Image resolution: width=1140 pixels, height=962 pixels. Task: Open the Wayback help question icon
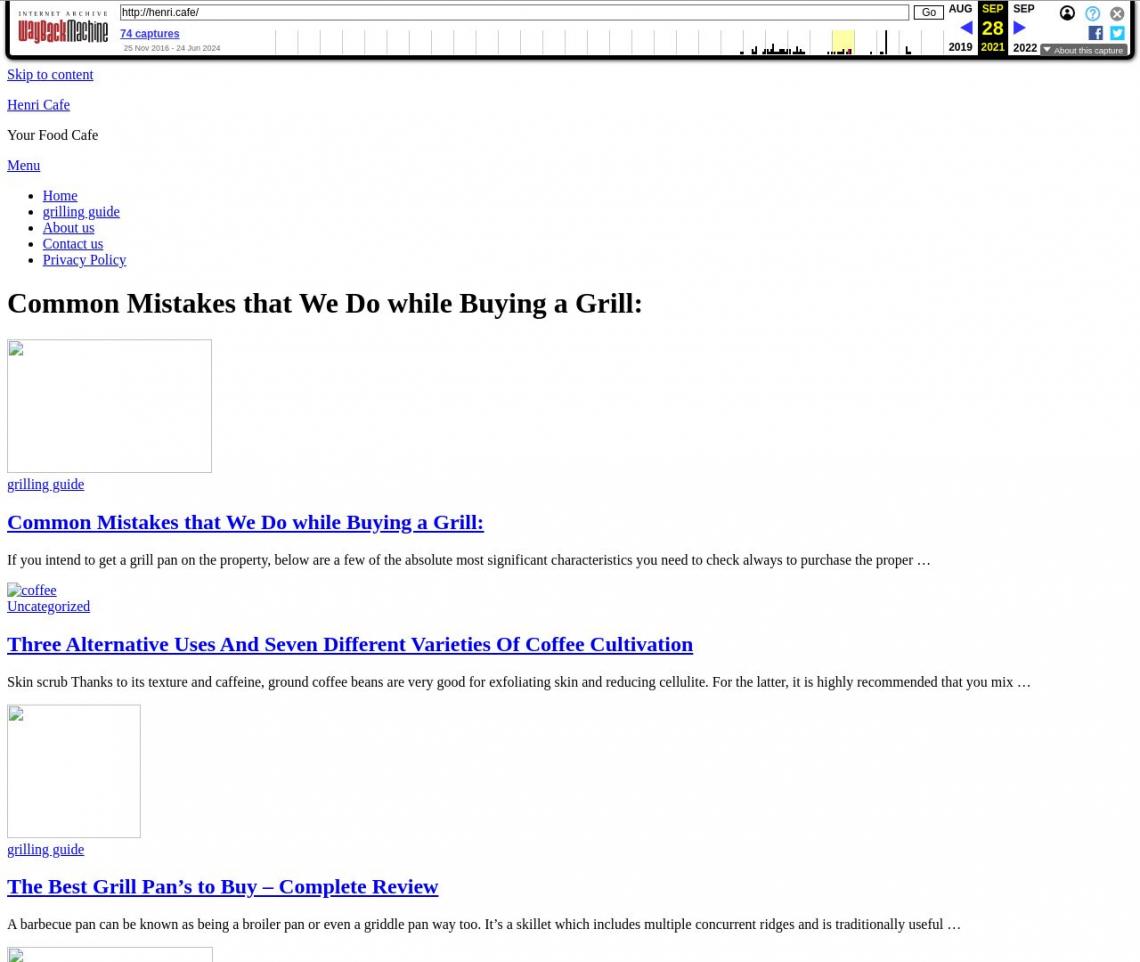tap(1092, 14)
